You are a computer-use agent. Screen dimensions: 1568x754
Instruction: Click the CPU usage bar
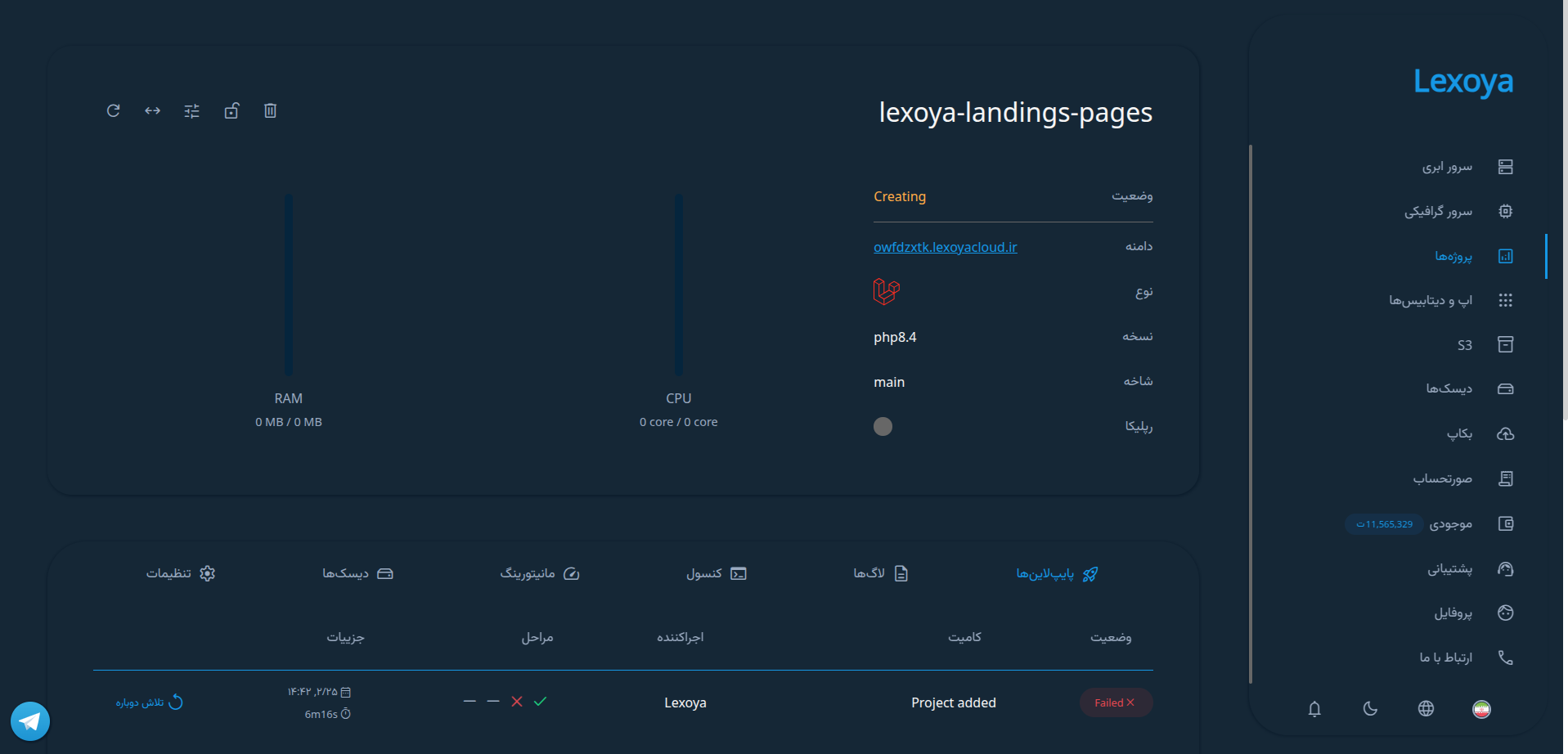point(679,285)
